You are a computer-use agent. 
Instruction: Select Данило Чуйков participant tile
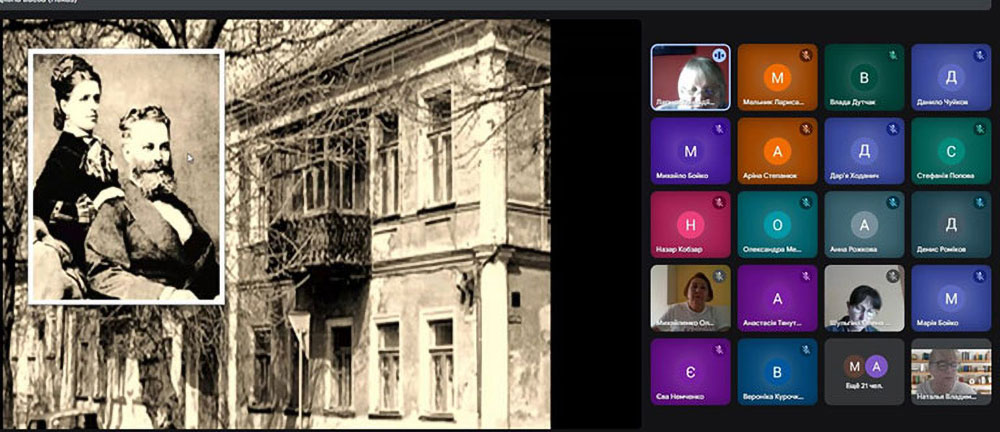[x=951, y=77]
